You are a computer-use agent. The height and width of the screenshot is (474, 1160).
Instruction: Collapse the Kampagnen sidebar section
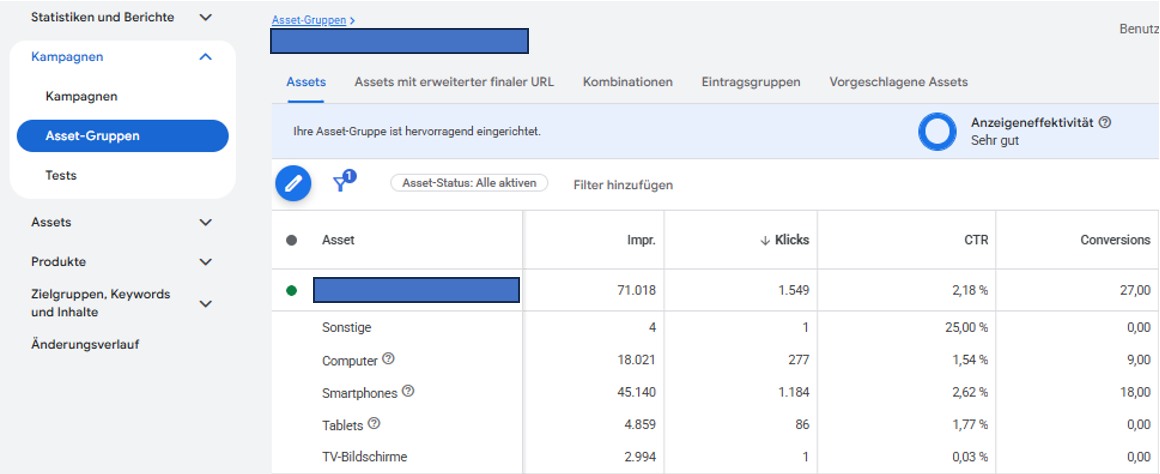pos(206,57)
